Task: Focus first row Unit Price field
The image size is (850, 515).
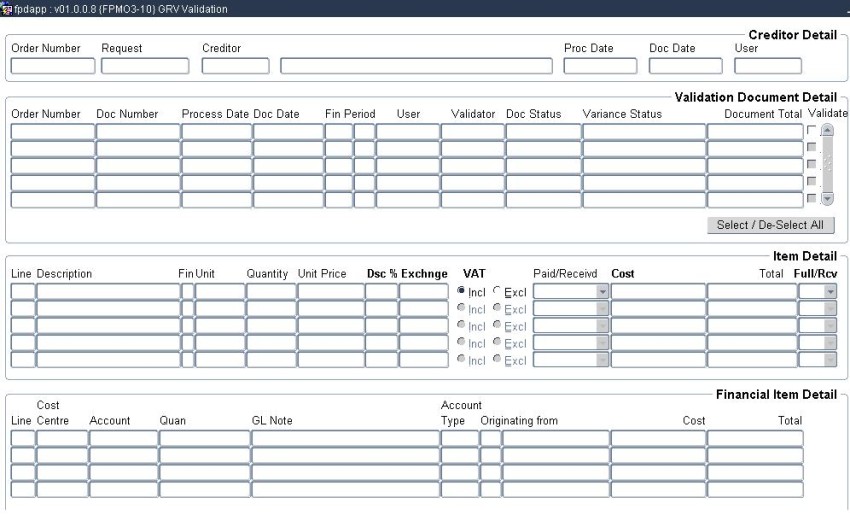Action: [330, 292]
